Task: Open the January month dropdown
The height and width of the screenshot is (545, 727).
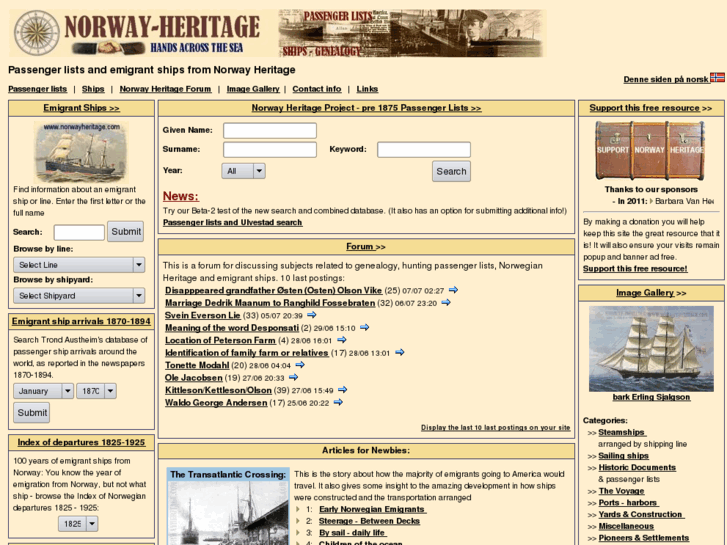Action: [43, 391]
